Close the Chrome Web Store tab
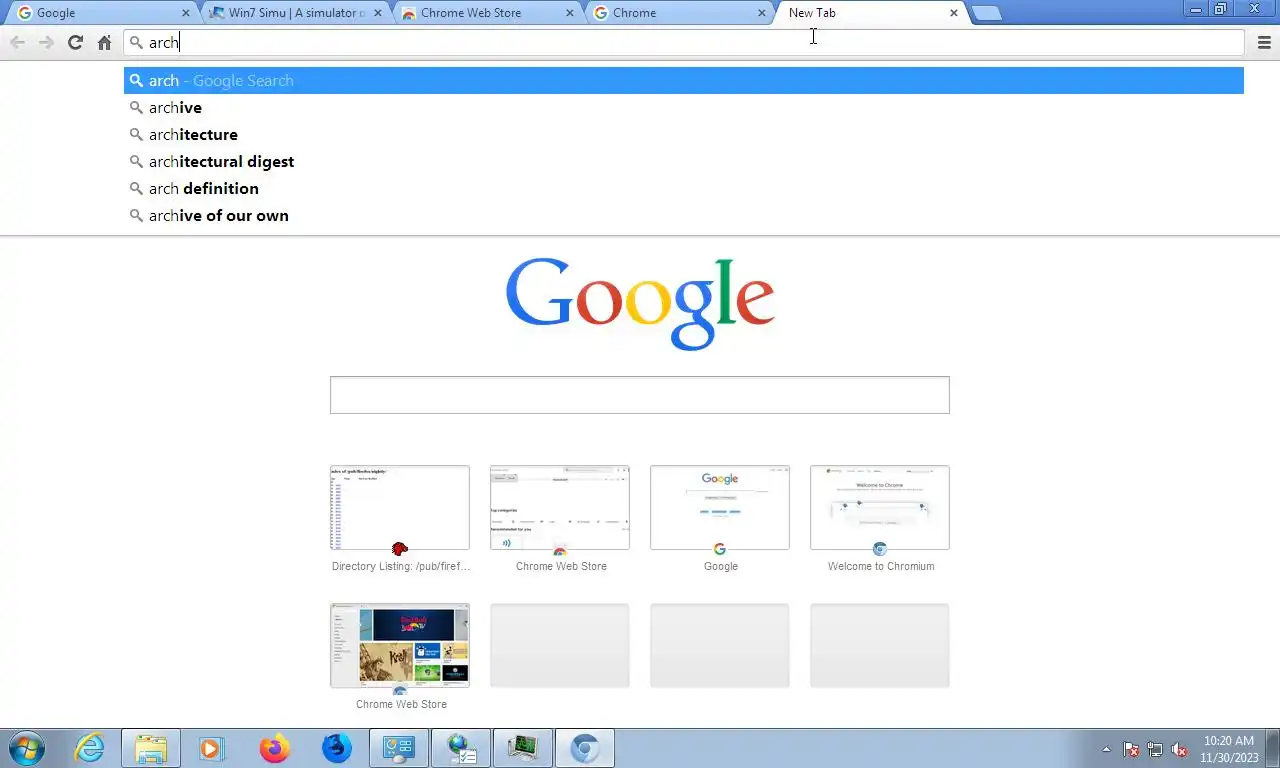 (x=570, y=13)
